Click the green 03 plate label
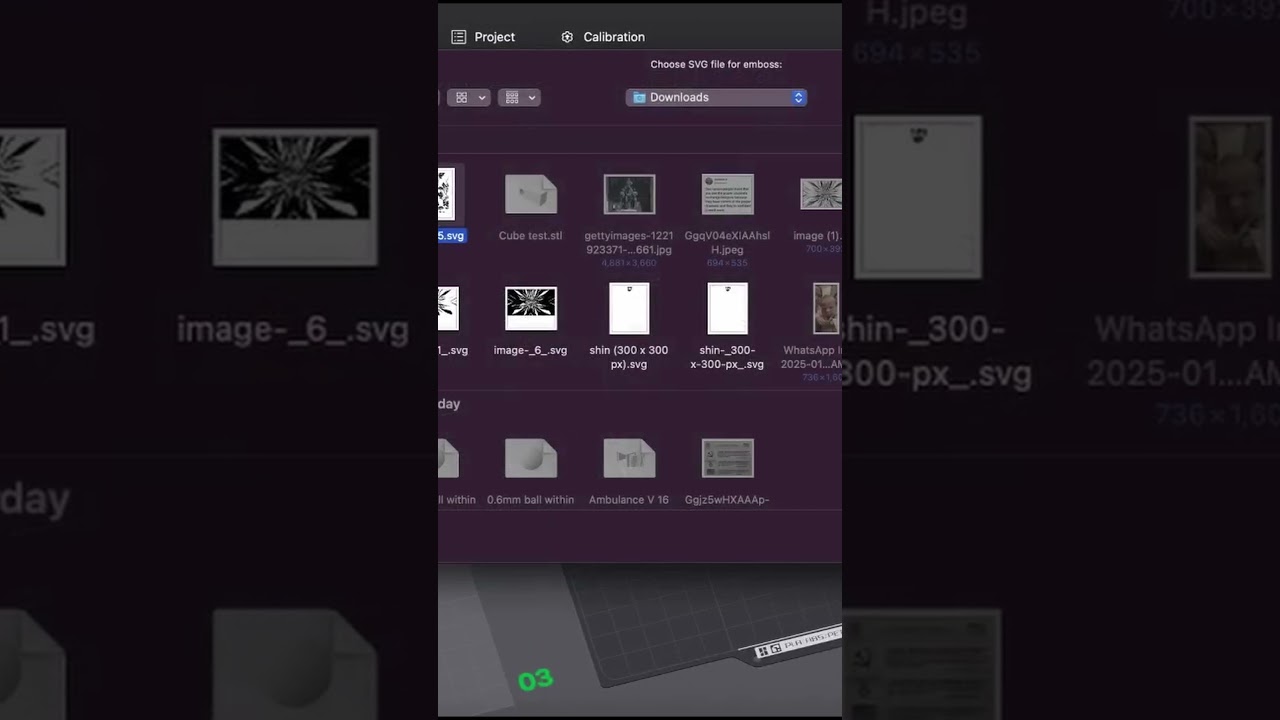 (535, 680)
